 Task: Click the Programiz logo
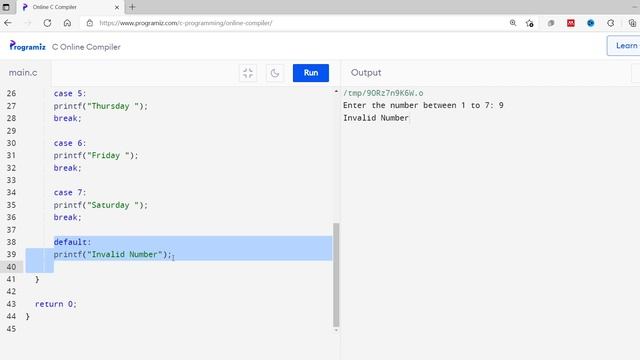tap(27, 46)
